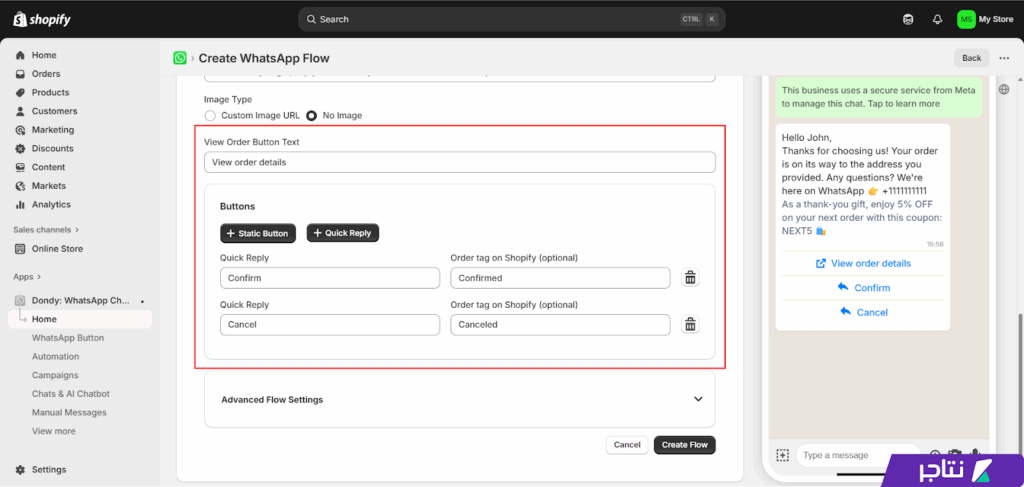The height and width of the screenshot is (487, 1024).
Task: Add a Static Button
Action: (x=258, y=233)
